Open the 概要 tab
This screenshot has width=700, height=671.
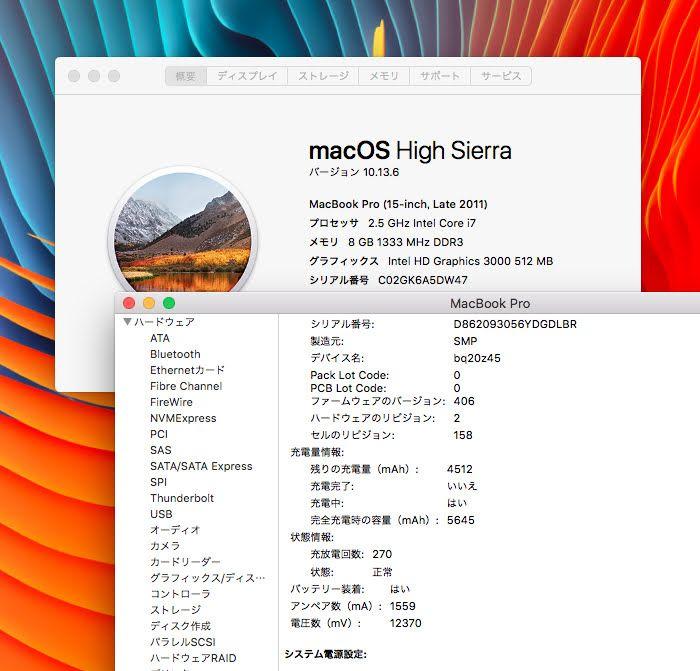[186, 76]
